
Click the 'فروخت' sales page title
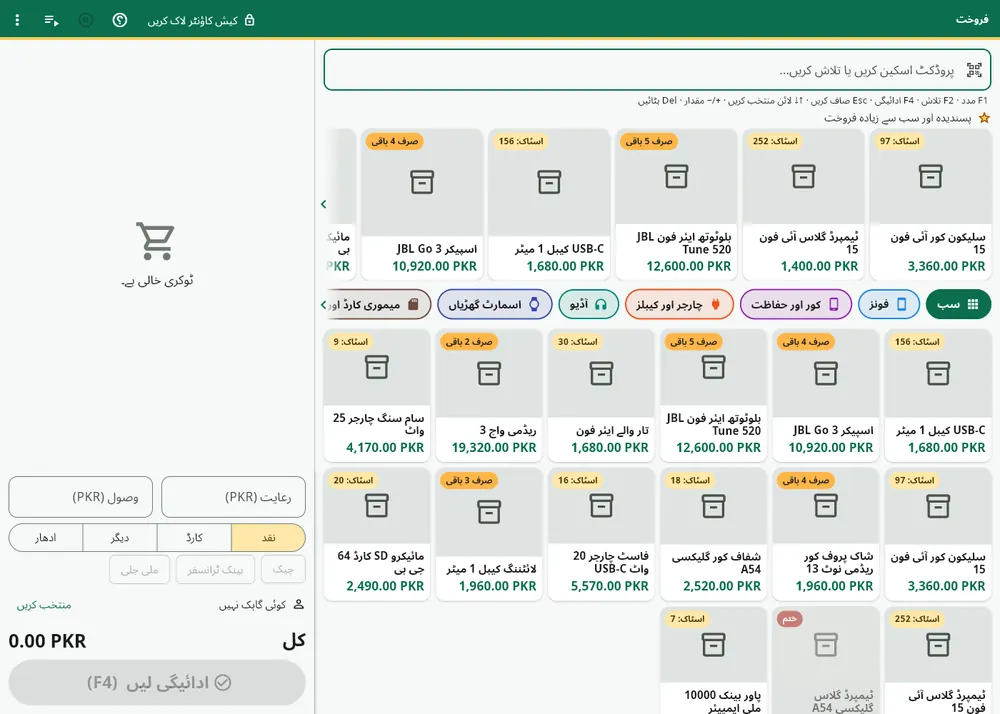(972, 20)
